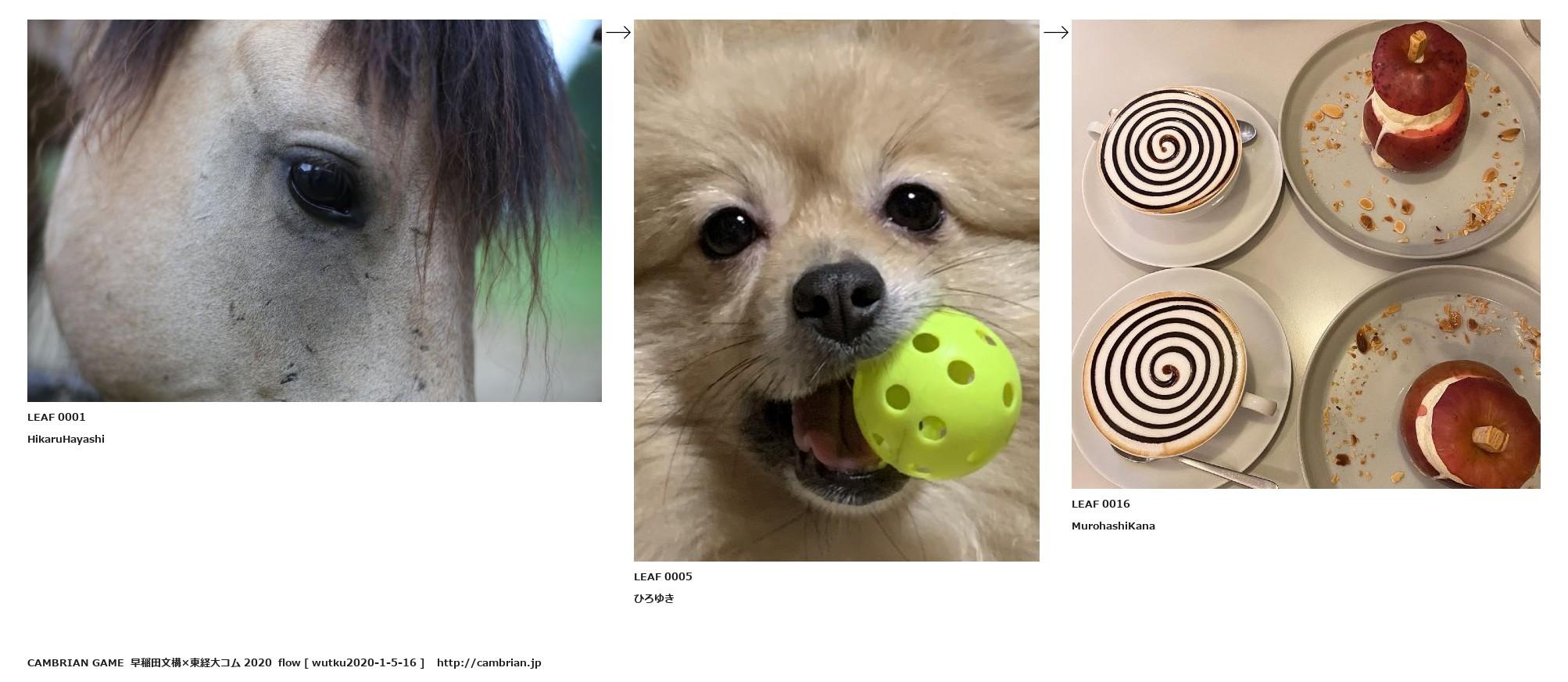
Task: Select author name HikaruHayashi
Action: (x=66, y=439)
